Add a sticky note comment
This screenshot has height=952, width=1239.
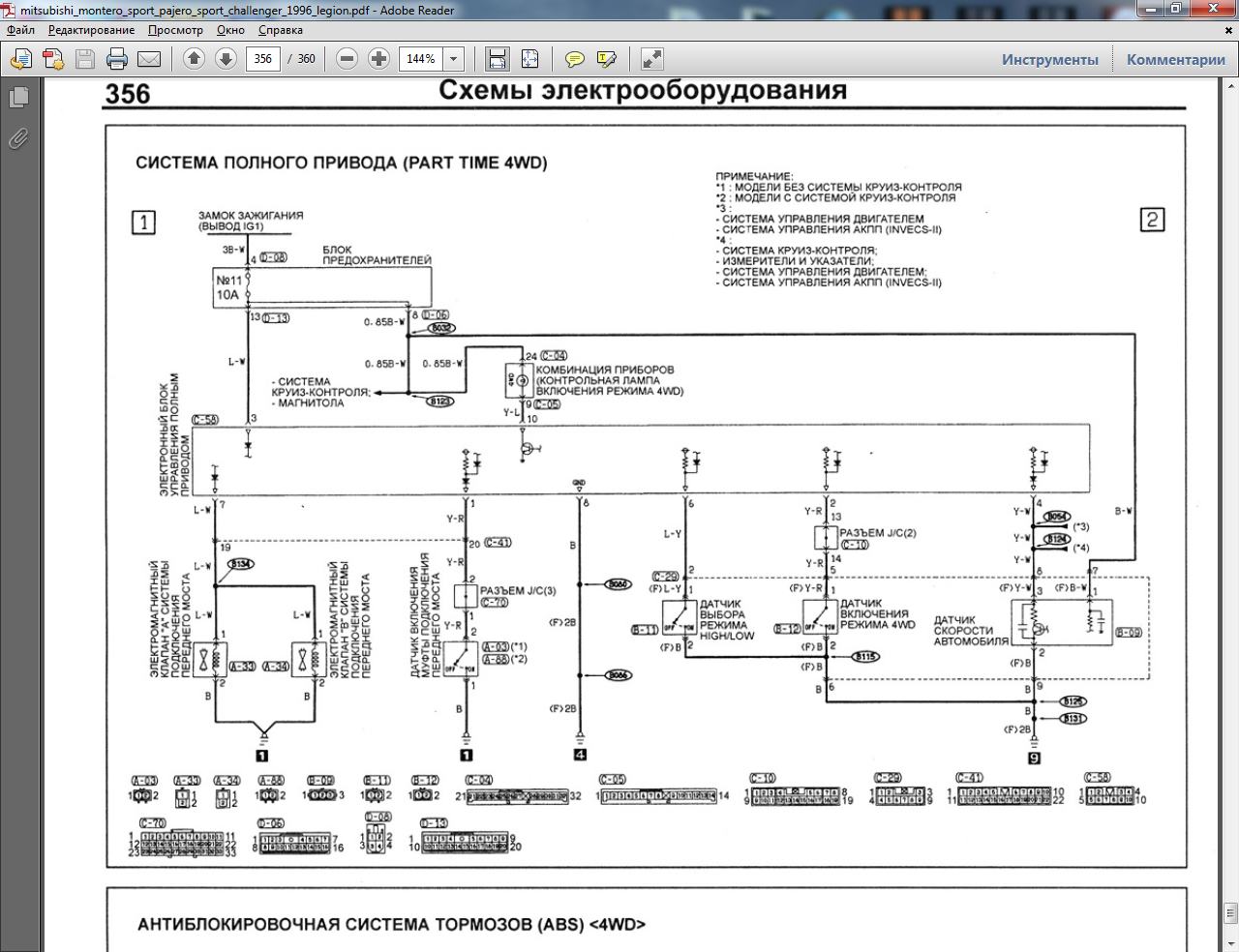point(575,59)
